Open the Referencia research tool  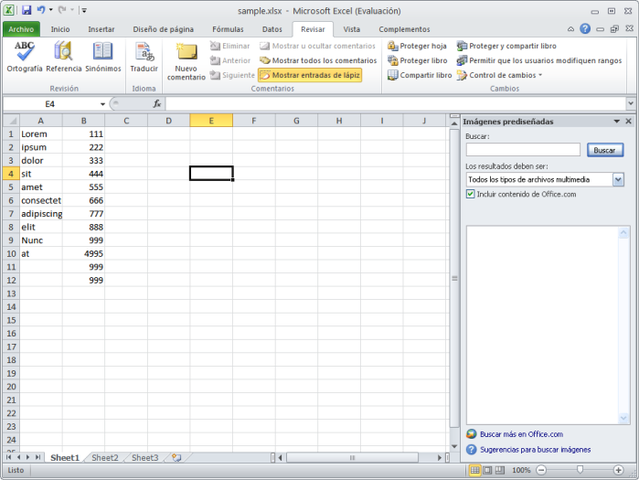pyautogui.click(x=64, y=57)
